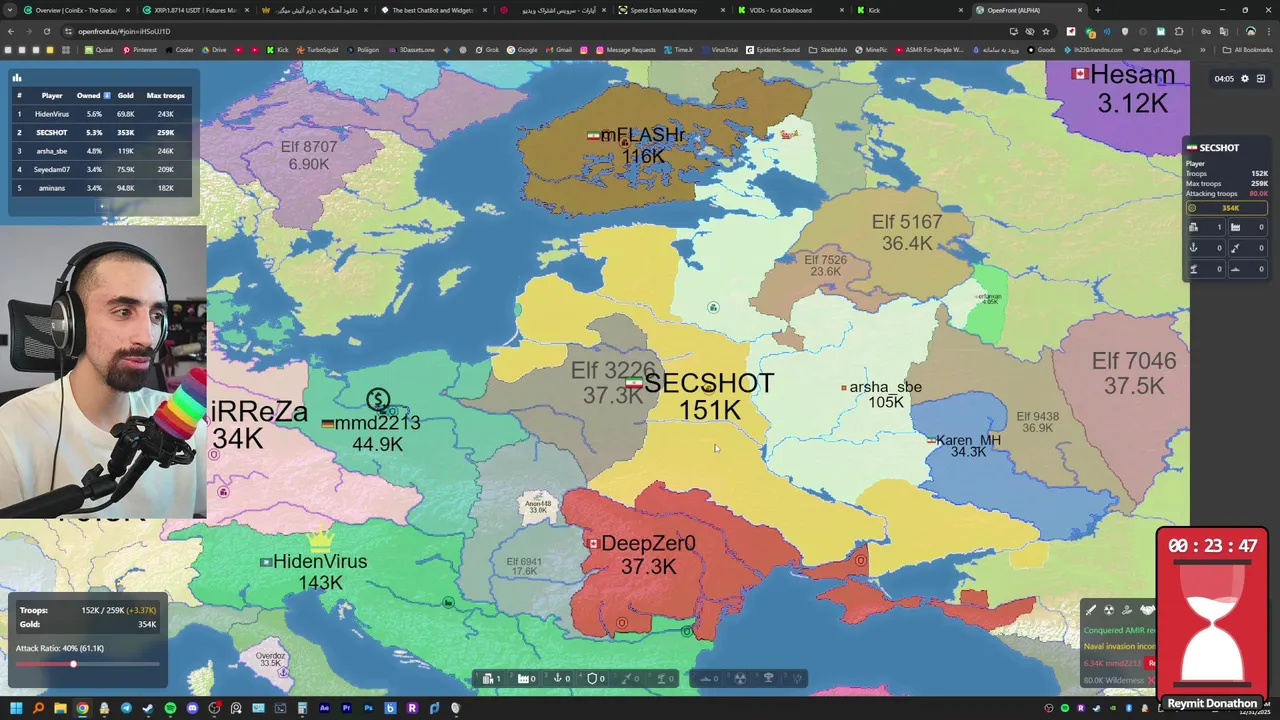The width and height of the screenshot is (1280, 720).
Task: Click the missile silo icon in SECSHOT panel
Action: (1235, 248)
